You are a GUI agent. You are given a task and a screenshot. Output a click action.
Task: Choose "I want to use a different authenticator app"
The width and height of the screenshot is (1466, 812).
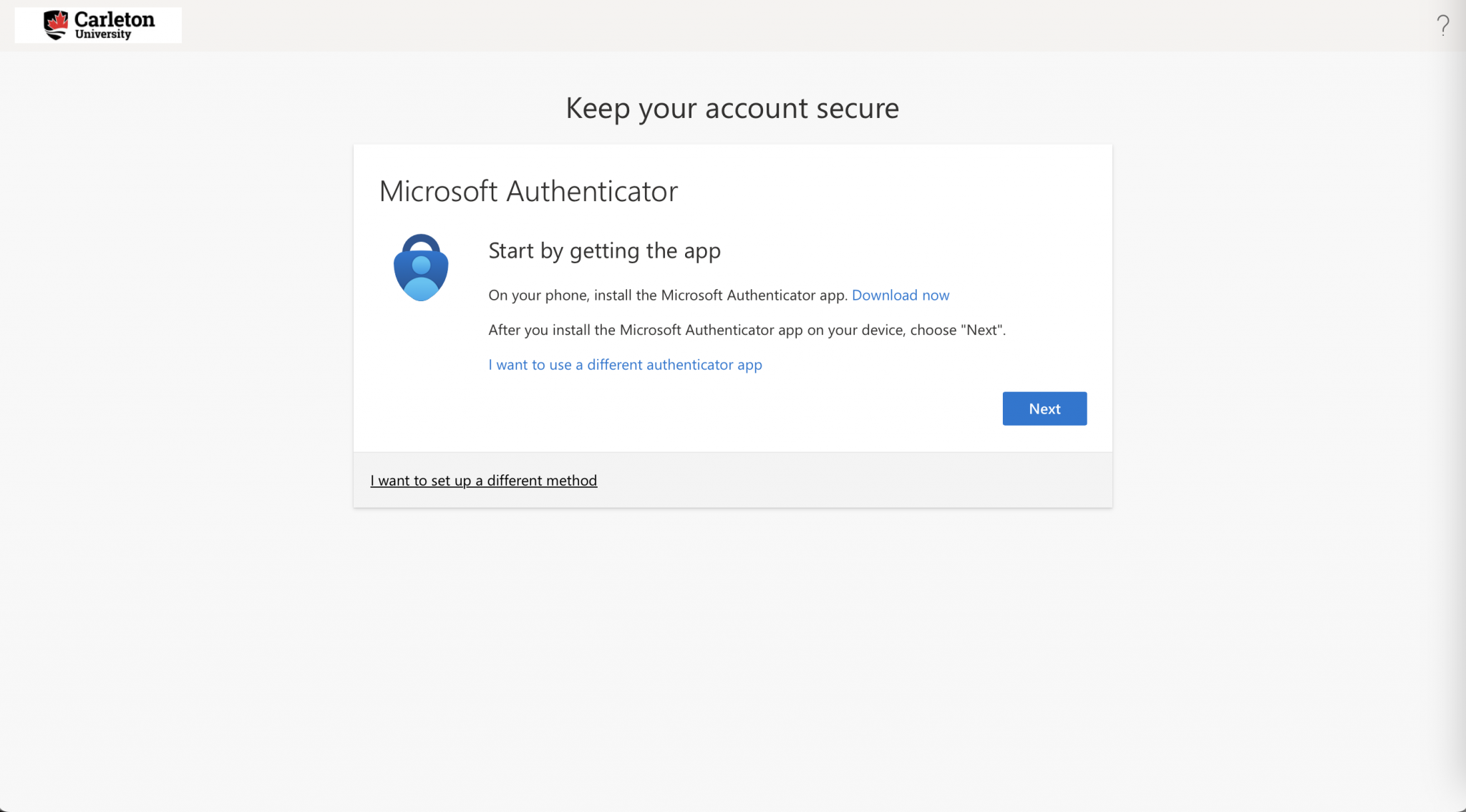(625, 364)
